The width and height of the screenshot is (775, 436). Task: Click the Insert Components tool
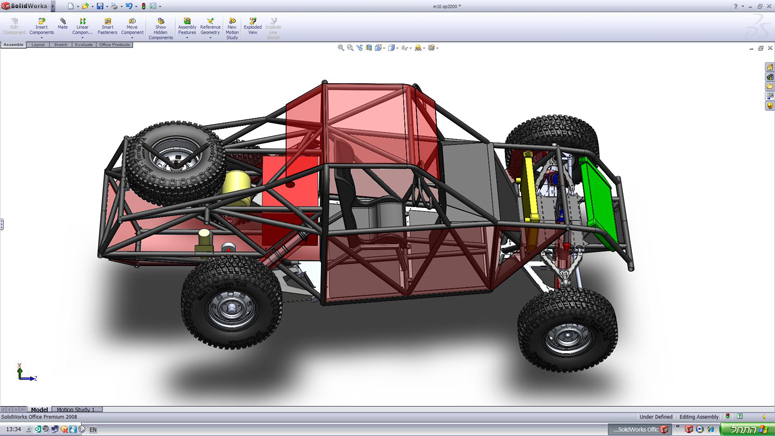point(41,25)
